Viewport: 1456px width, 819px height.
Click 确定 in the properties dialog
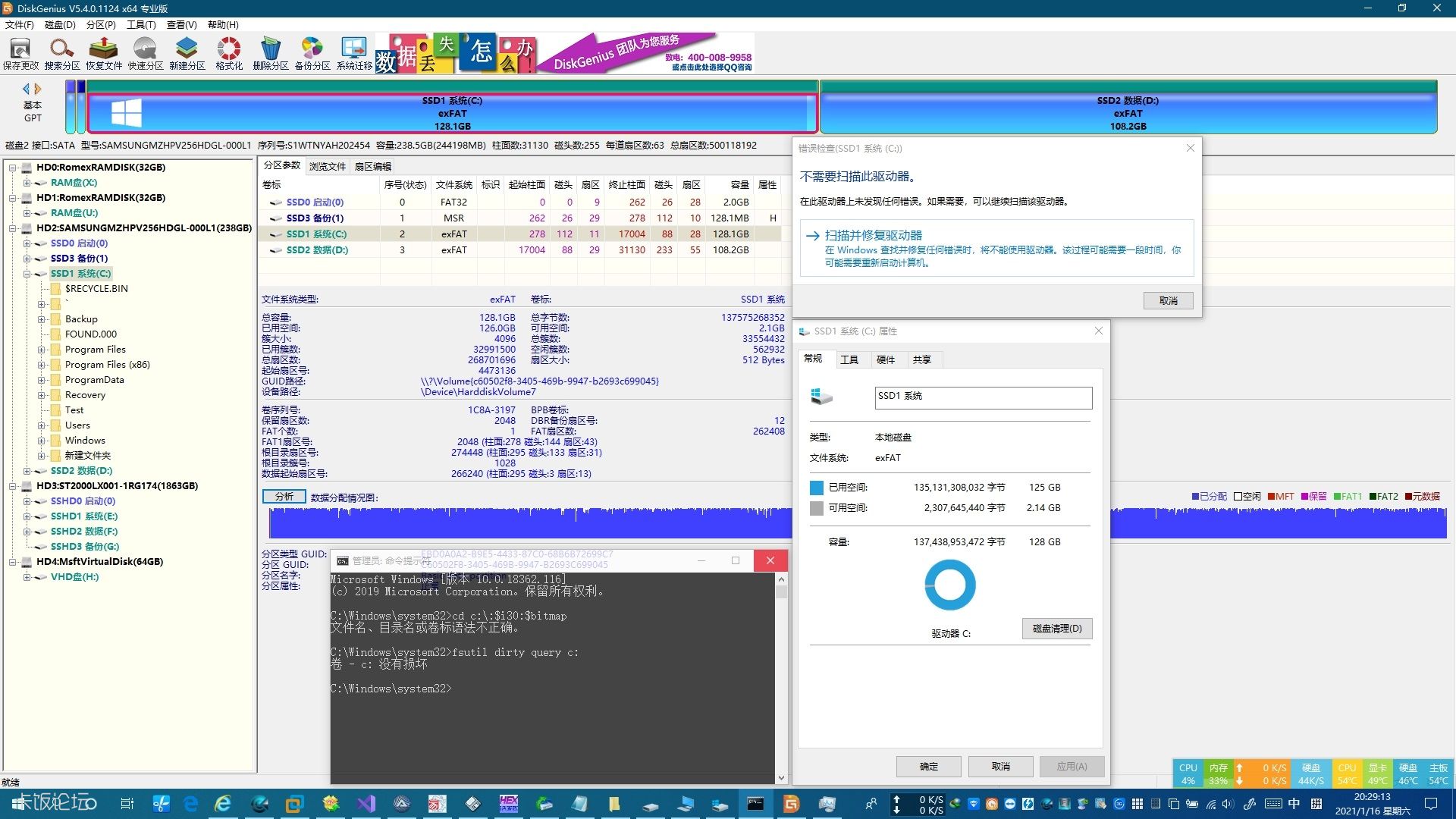click(929, 767)
